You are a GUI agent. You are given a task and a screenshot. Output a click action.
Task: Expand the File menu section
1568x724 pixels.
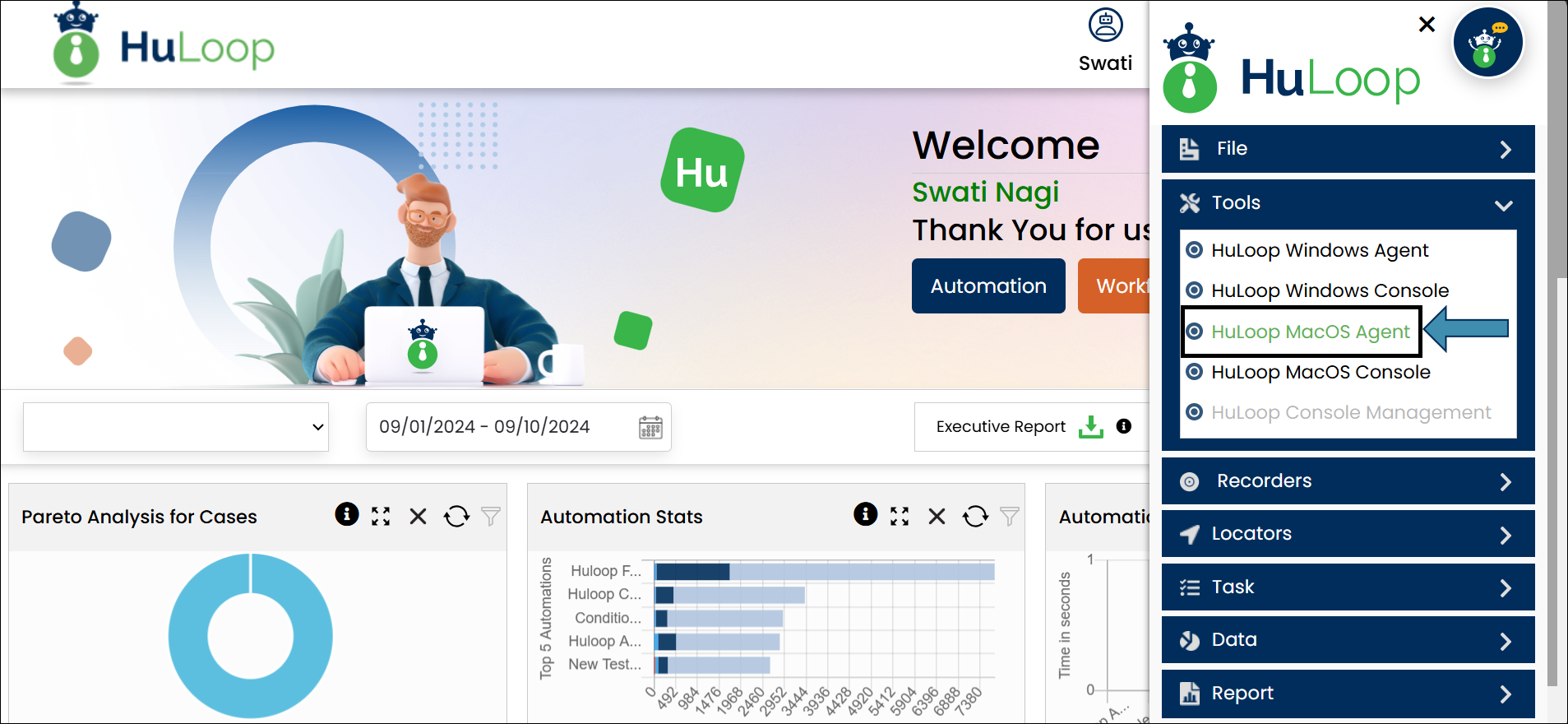(x=1348, y=149)
